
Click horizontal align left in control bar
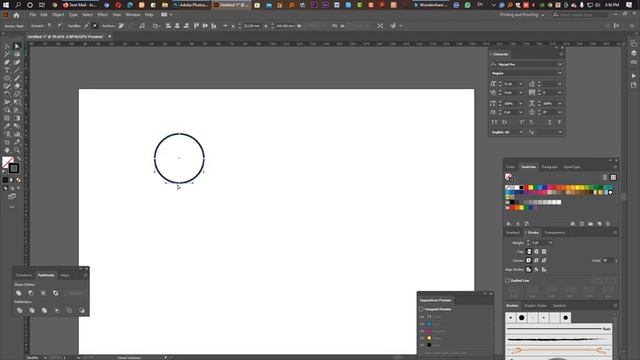pos(168,26)
